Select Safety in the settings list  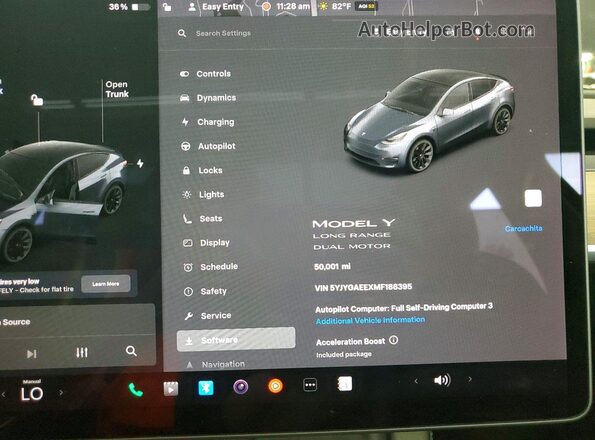tap(205, 291)
